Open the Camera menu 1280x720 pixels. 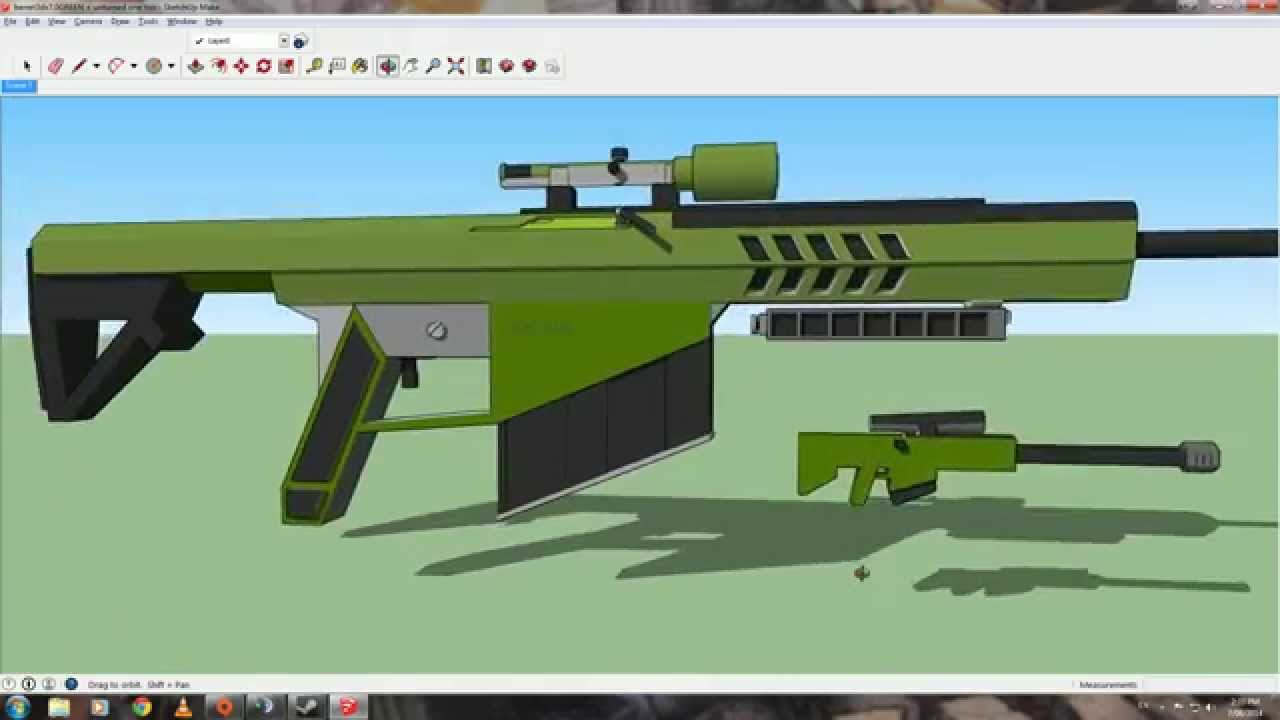[88, 21]
